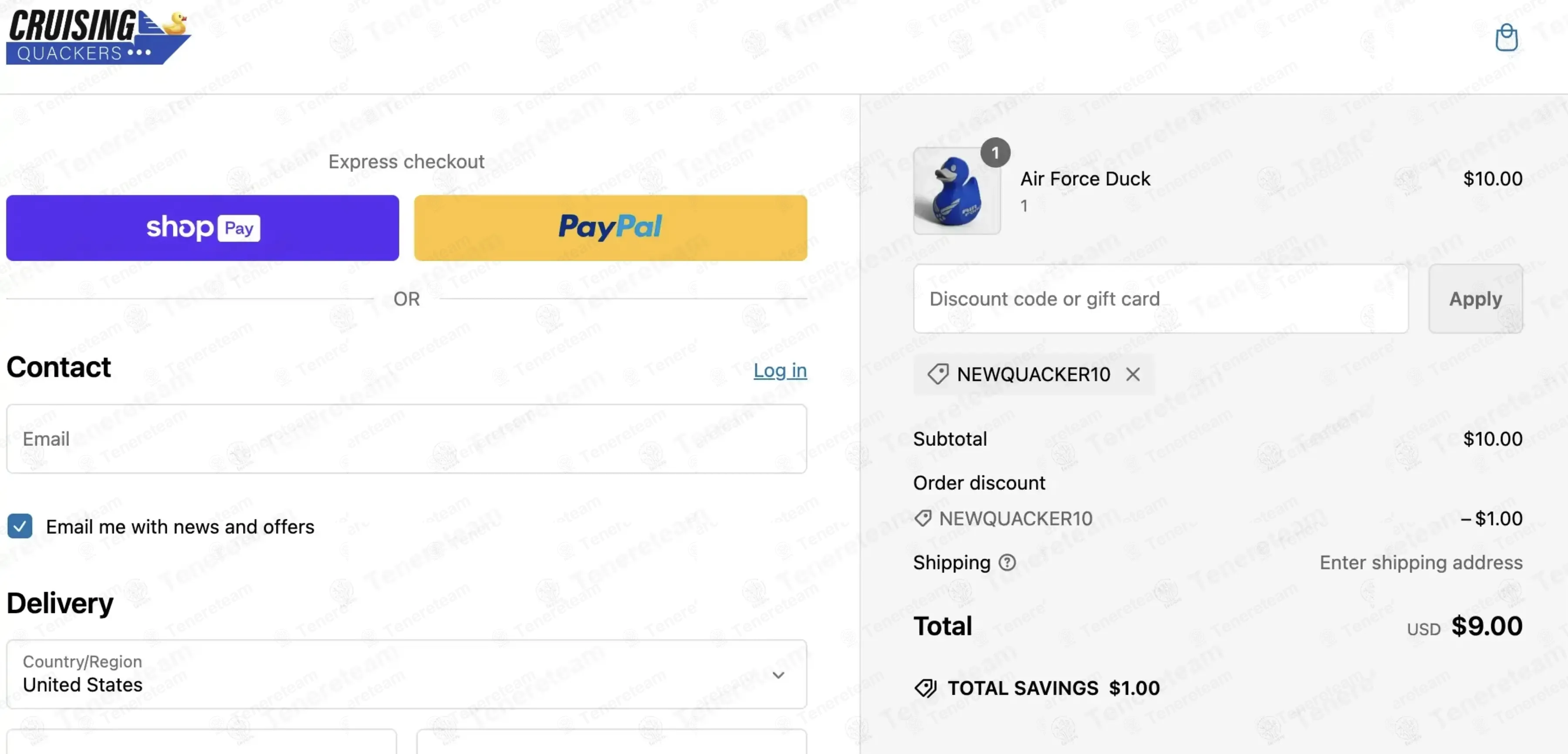Remove the NEWQUACKER10 discount code
Viewport: 1568px width, 754px height.
point(1133,374)
